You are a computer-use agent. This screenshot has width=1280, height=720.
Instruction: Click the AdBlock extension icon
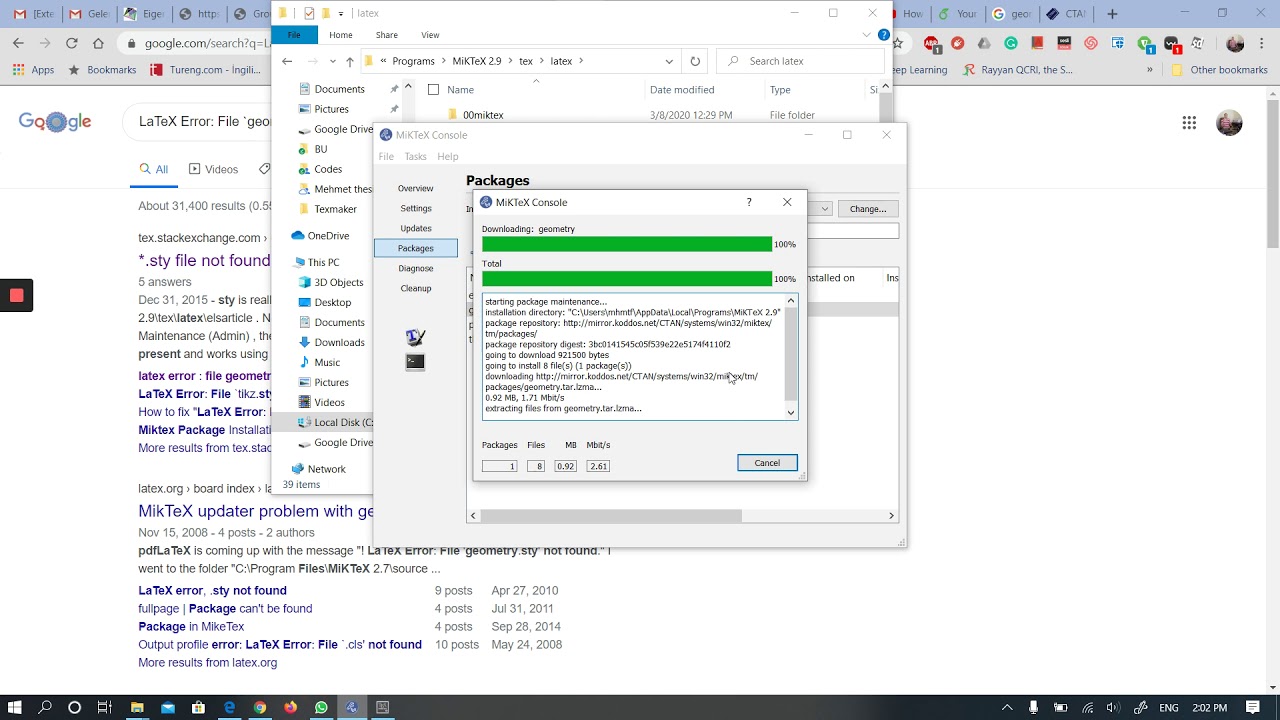[x=931, y=44]
